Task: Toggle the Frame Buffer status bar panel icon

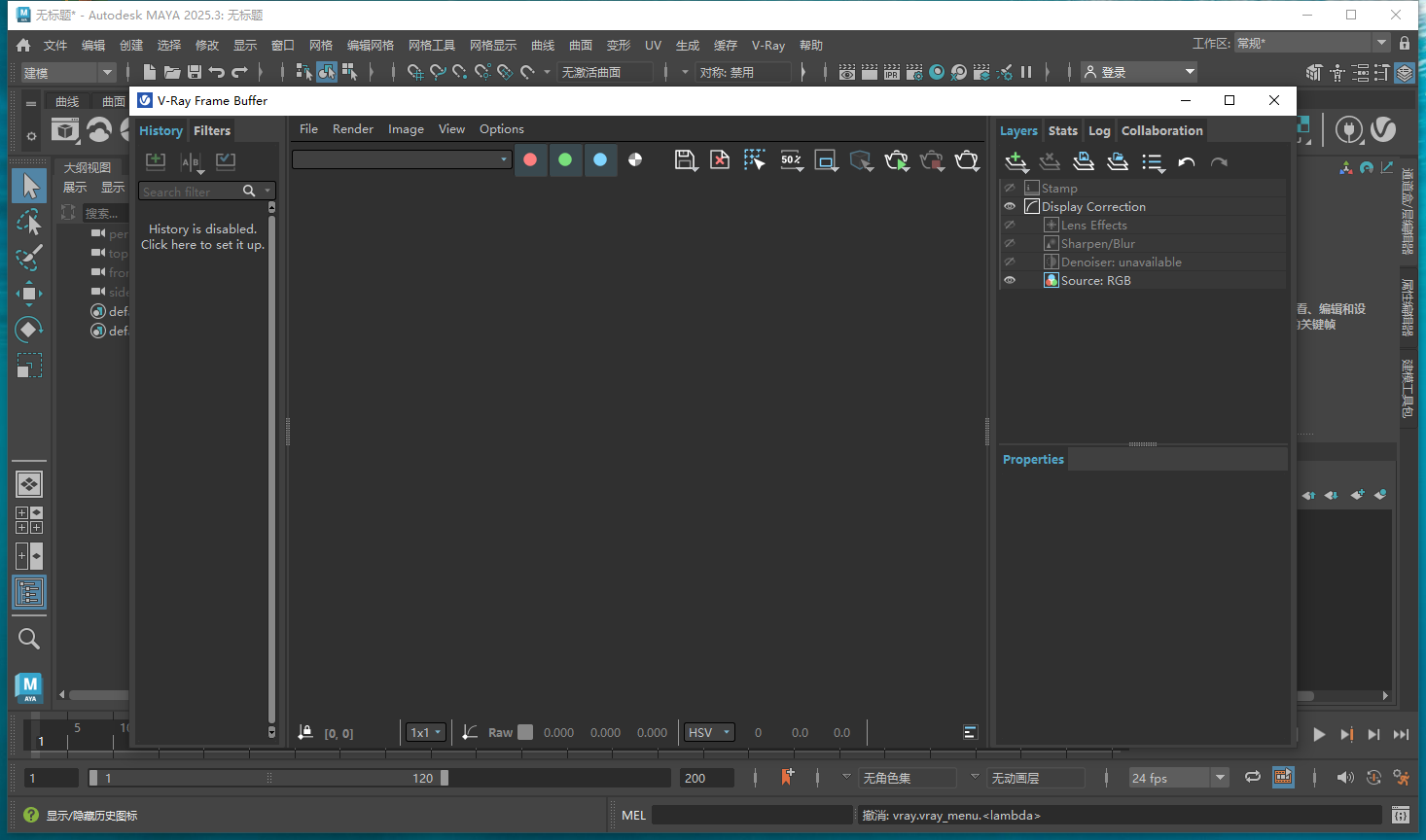Action: pos(970,732)
